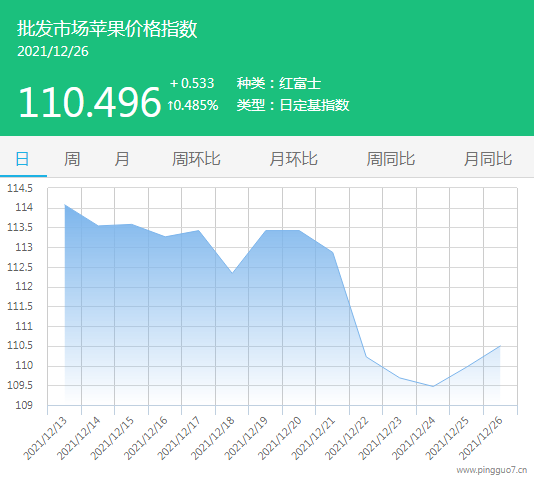Image resolution: width=534 pixels, height=481 pixels.
Task: Click the www.pingguo7.cn watermark link
Action: [491, 470]
